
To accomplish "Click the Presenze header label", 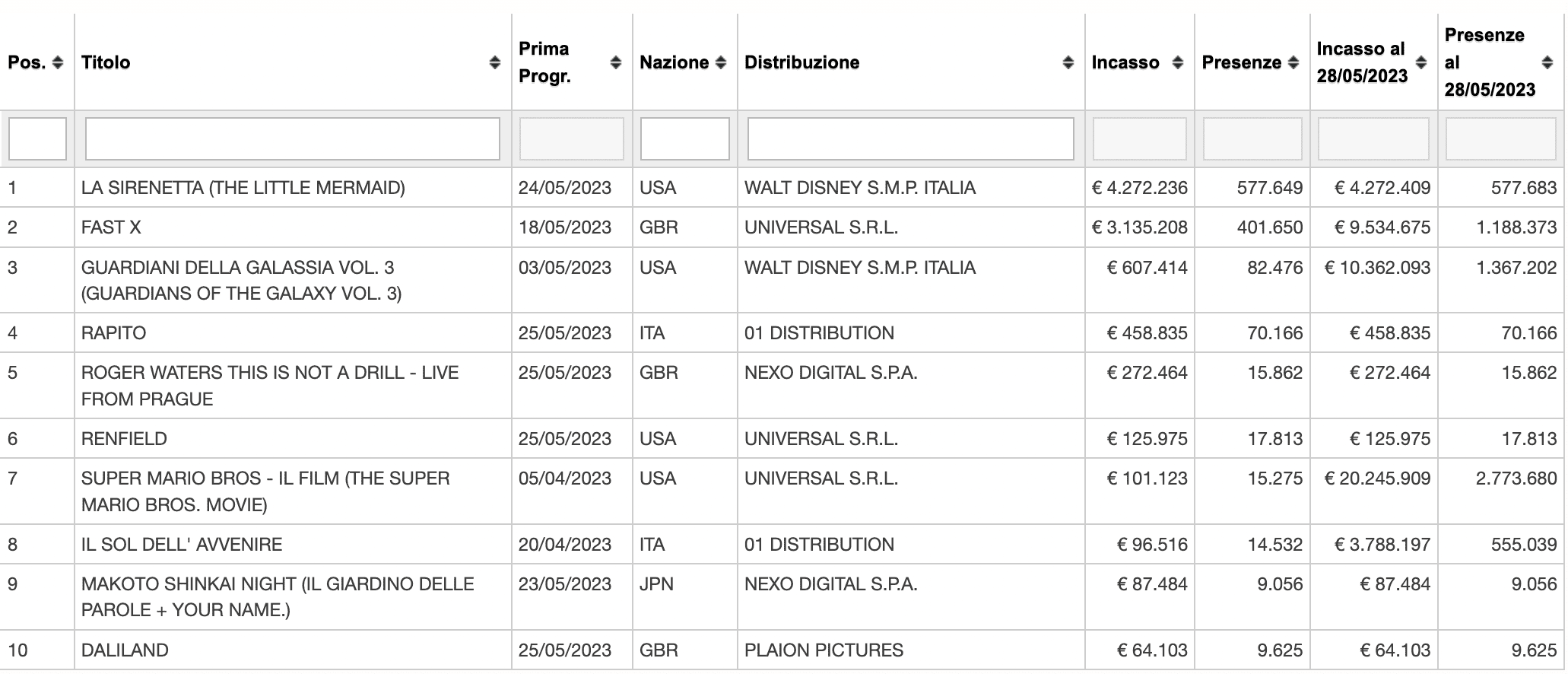I will tap(1242, 62).
